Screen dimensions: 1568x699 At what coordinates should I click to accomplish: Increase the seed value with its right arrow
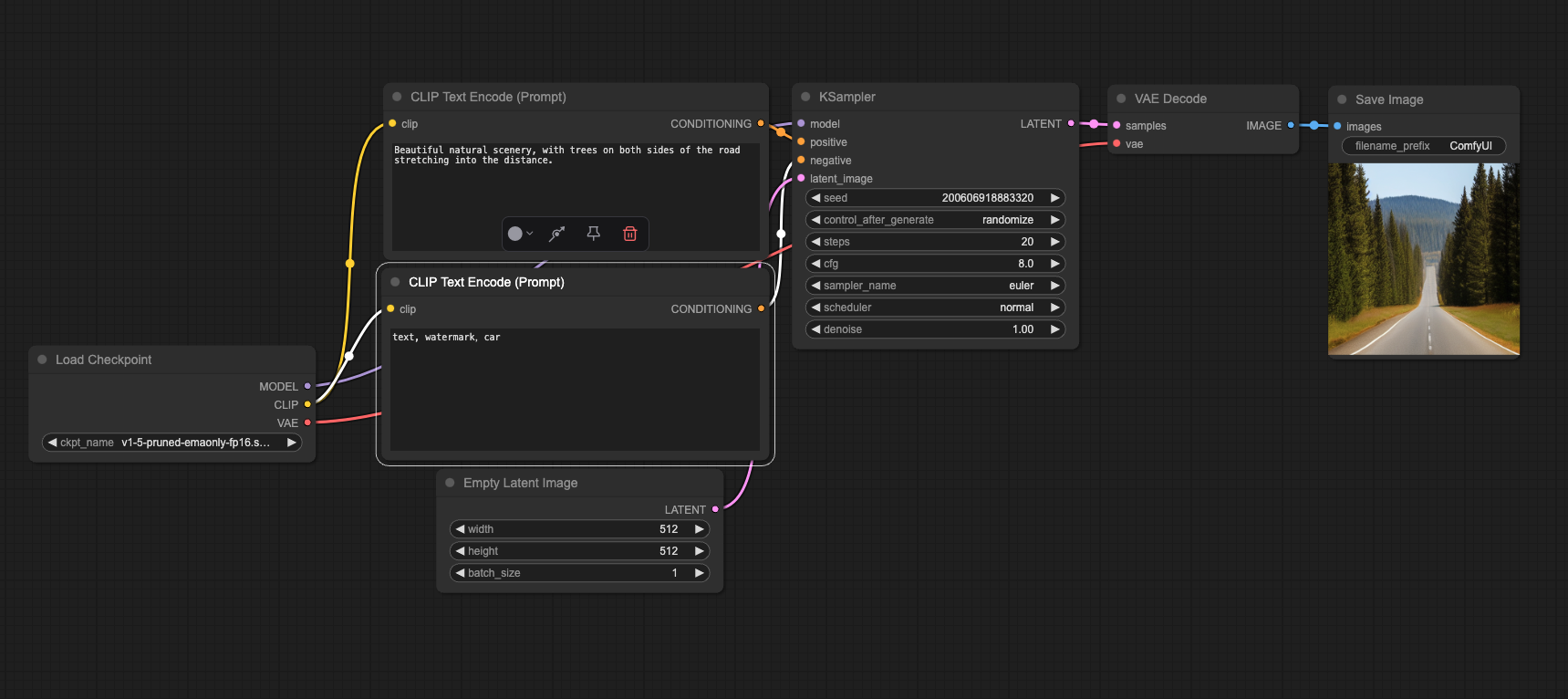[x=1055, y=198]
